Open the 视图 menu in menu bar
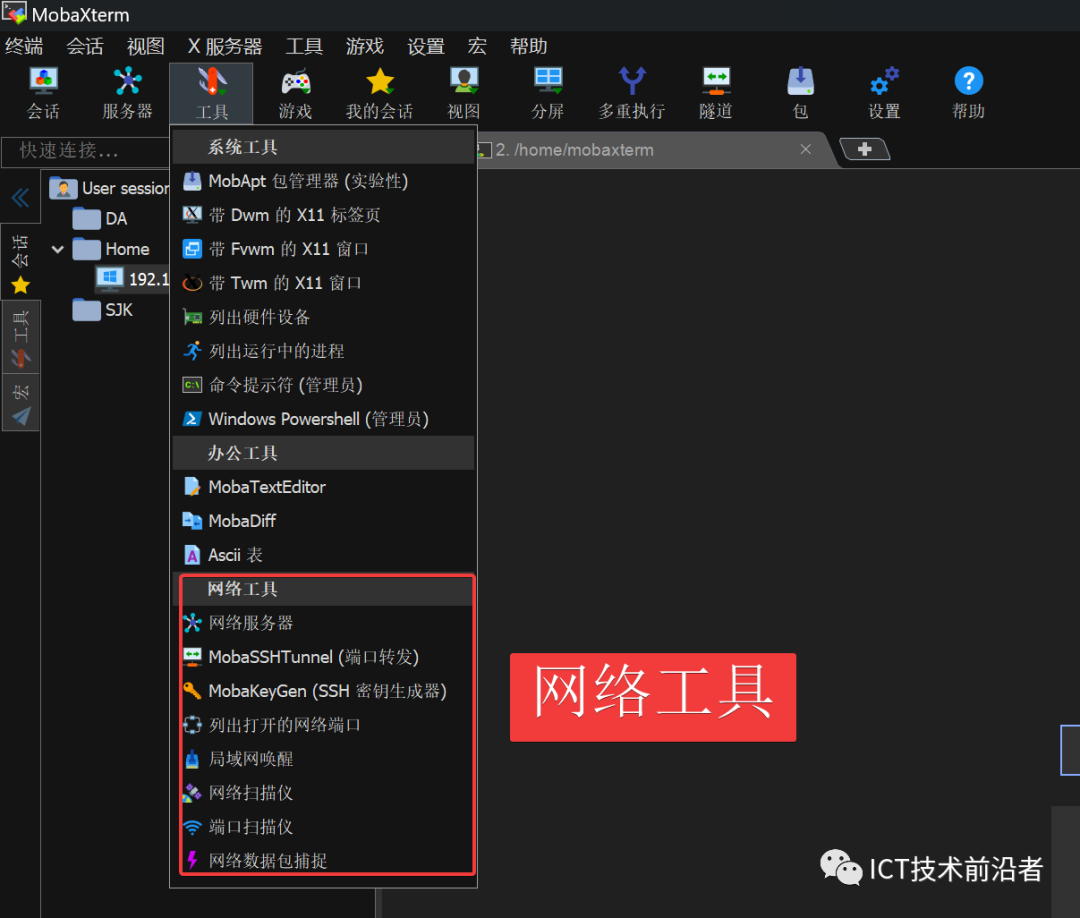This screenshot has height=918, width=1080. pos(145,46)
